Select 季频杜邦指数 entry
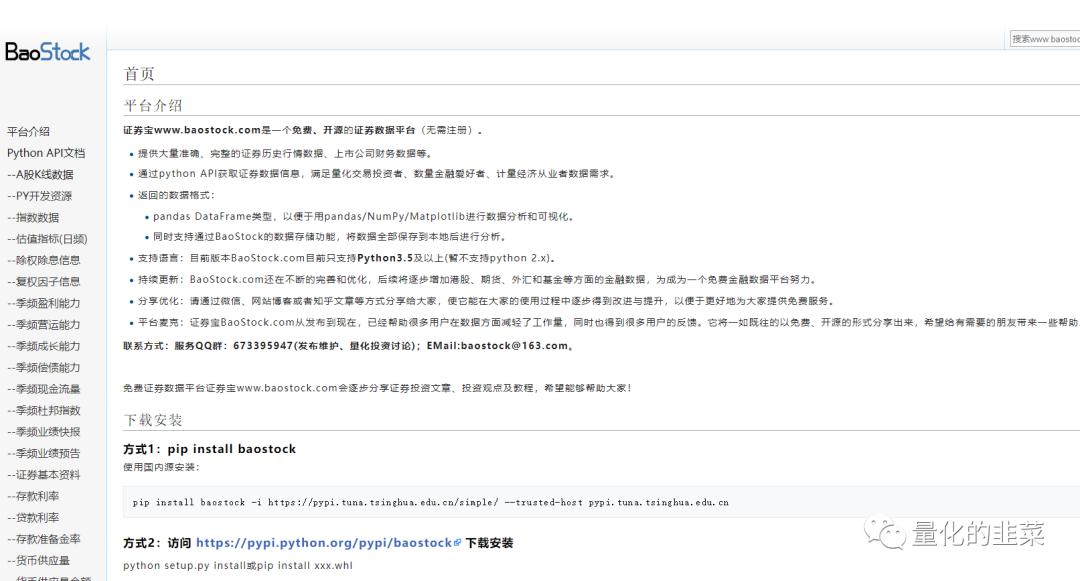 [x=44, y=410]
